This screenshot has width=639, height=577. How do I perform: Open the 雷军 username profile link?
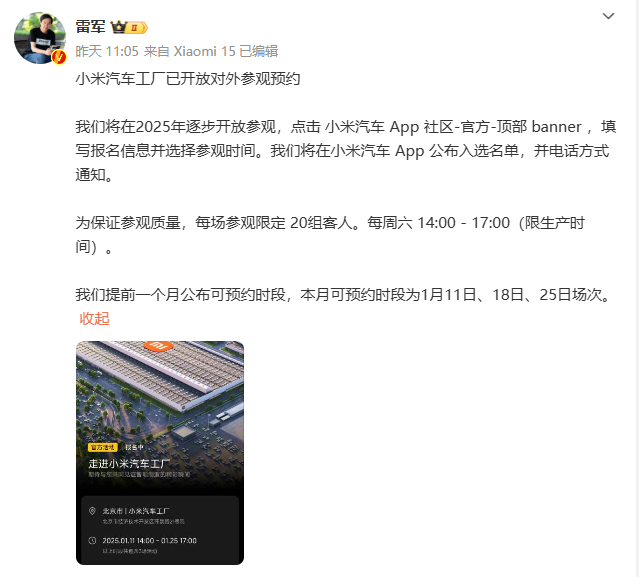pos(90,27)
